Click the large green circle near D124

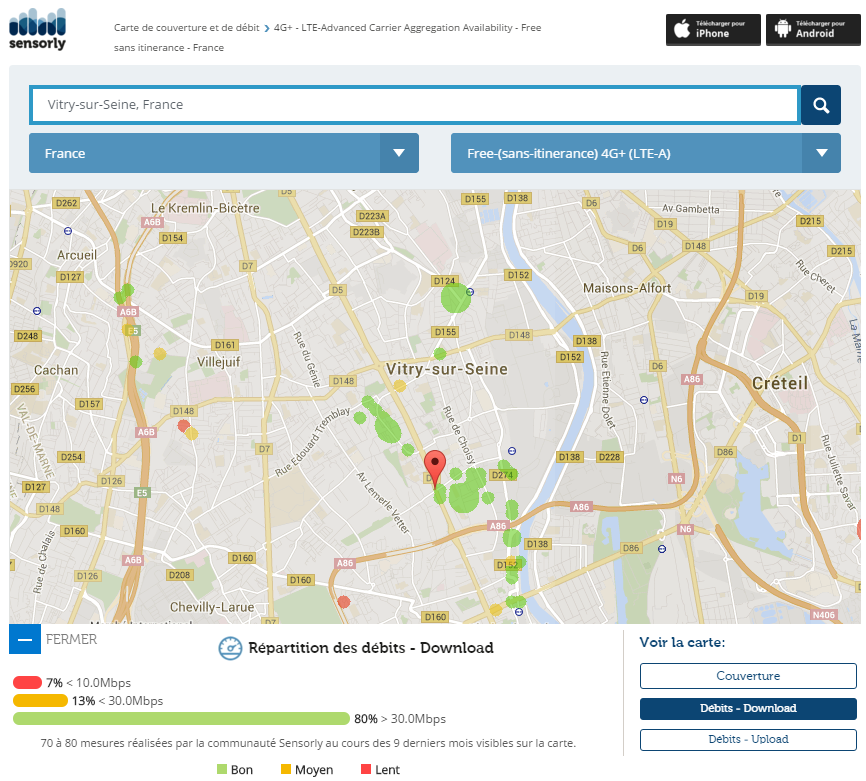point(455,298)
